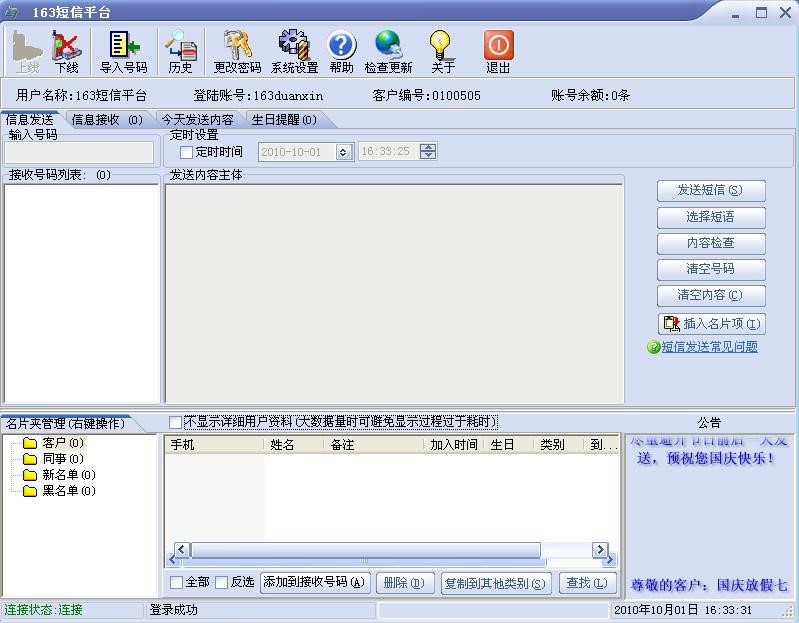Image resolution: width=799 pixels, height=623 pixels.
Task: Sort by the 生日 column header
Action: [509, 445]
